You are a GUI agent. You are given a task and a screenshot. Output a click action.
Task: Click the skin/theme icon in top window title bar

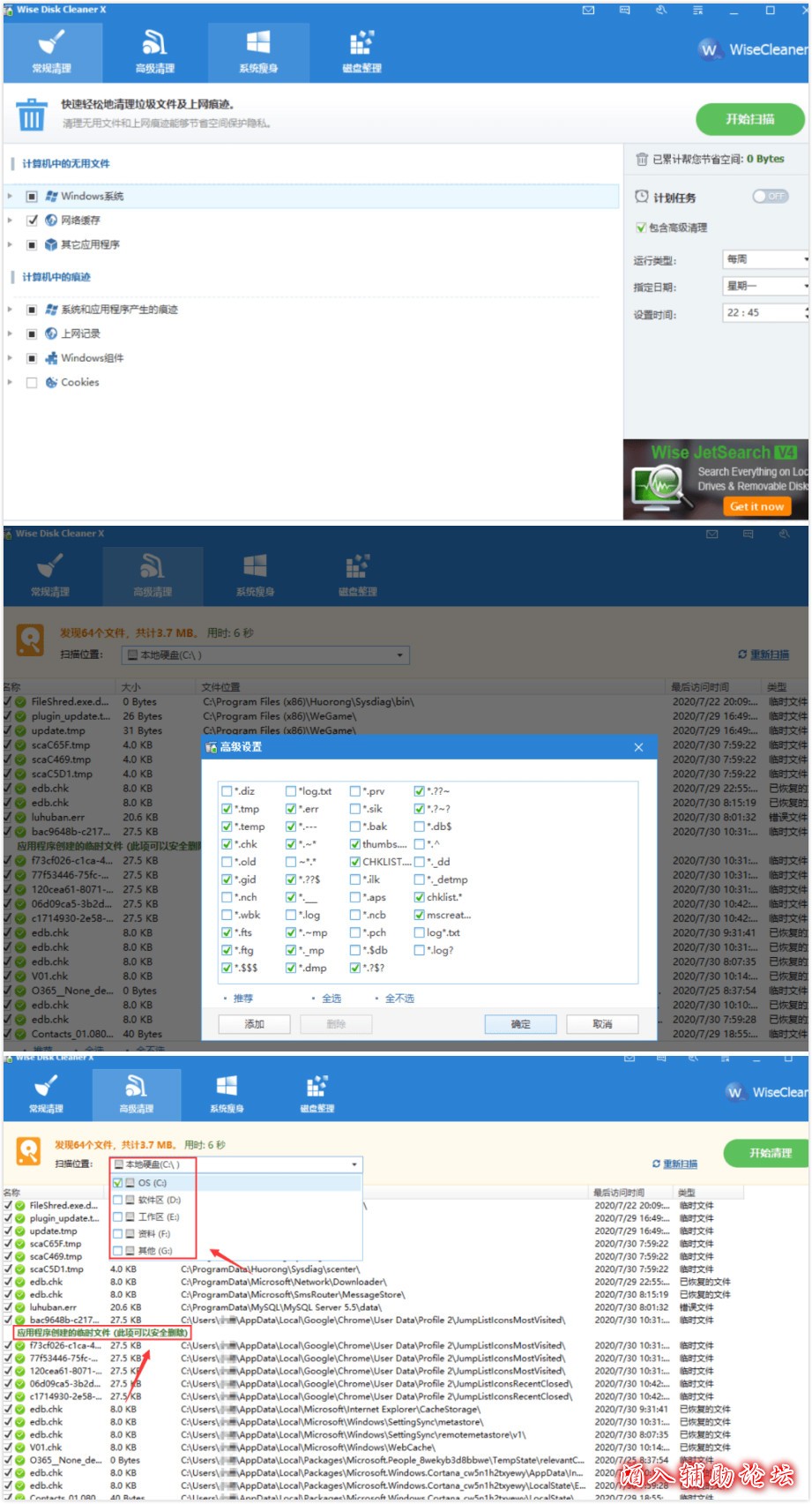point(661,11)
